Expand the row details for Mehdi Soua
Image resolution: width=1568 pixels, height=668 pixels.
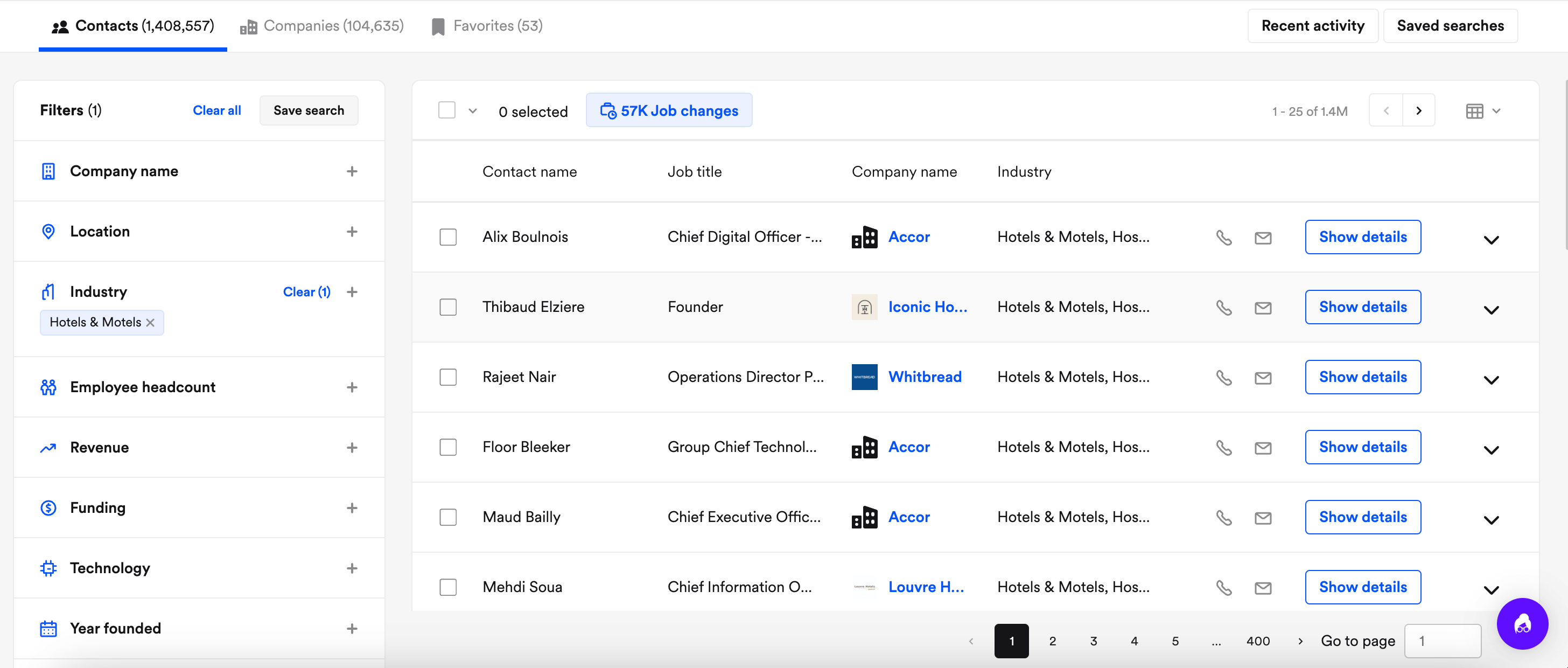pos(1492,589)
